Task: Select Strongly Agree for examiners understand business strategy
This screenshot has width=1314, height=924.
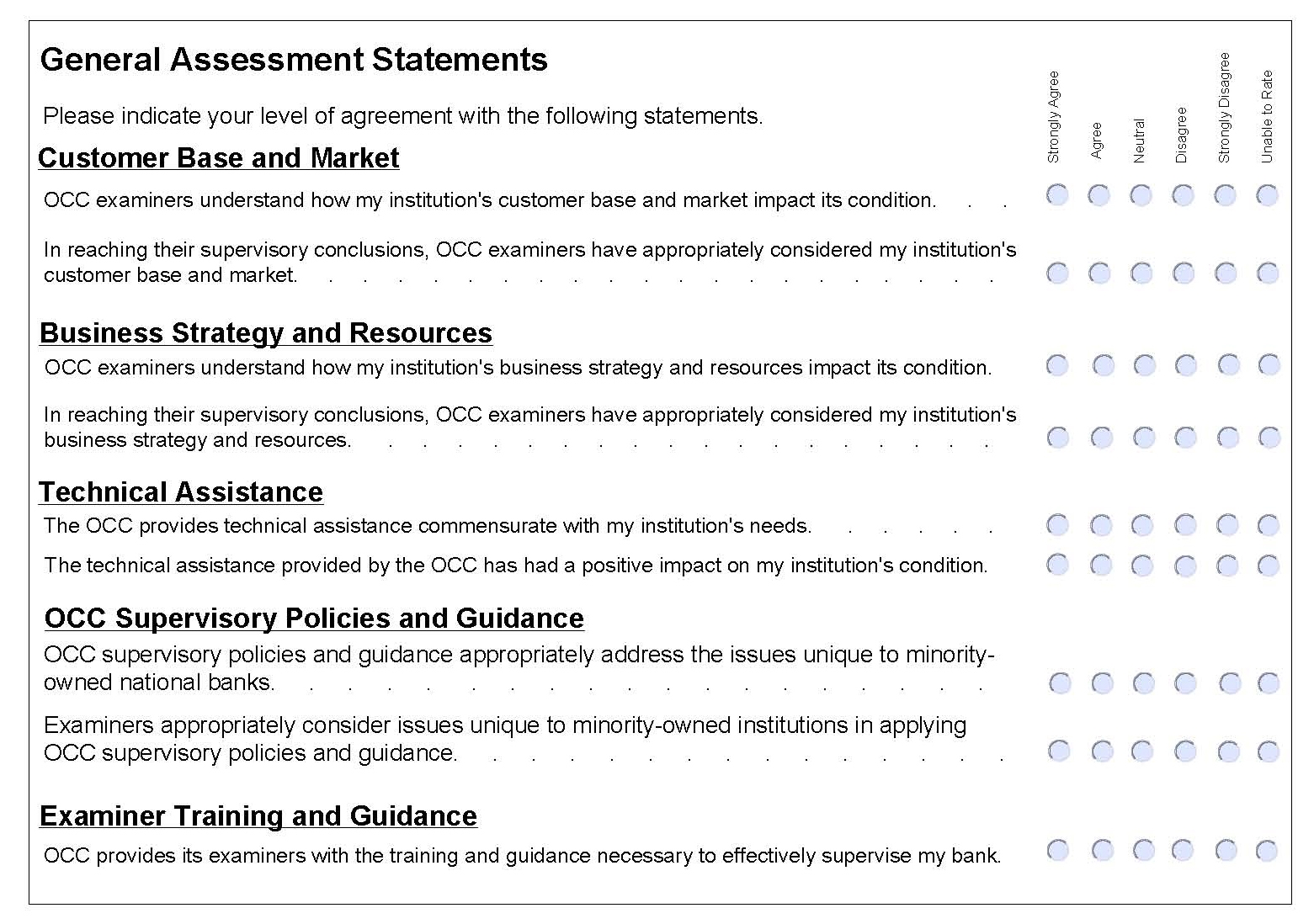Action: [x=1057, y=365]
